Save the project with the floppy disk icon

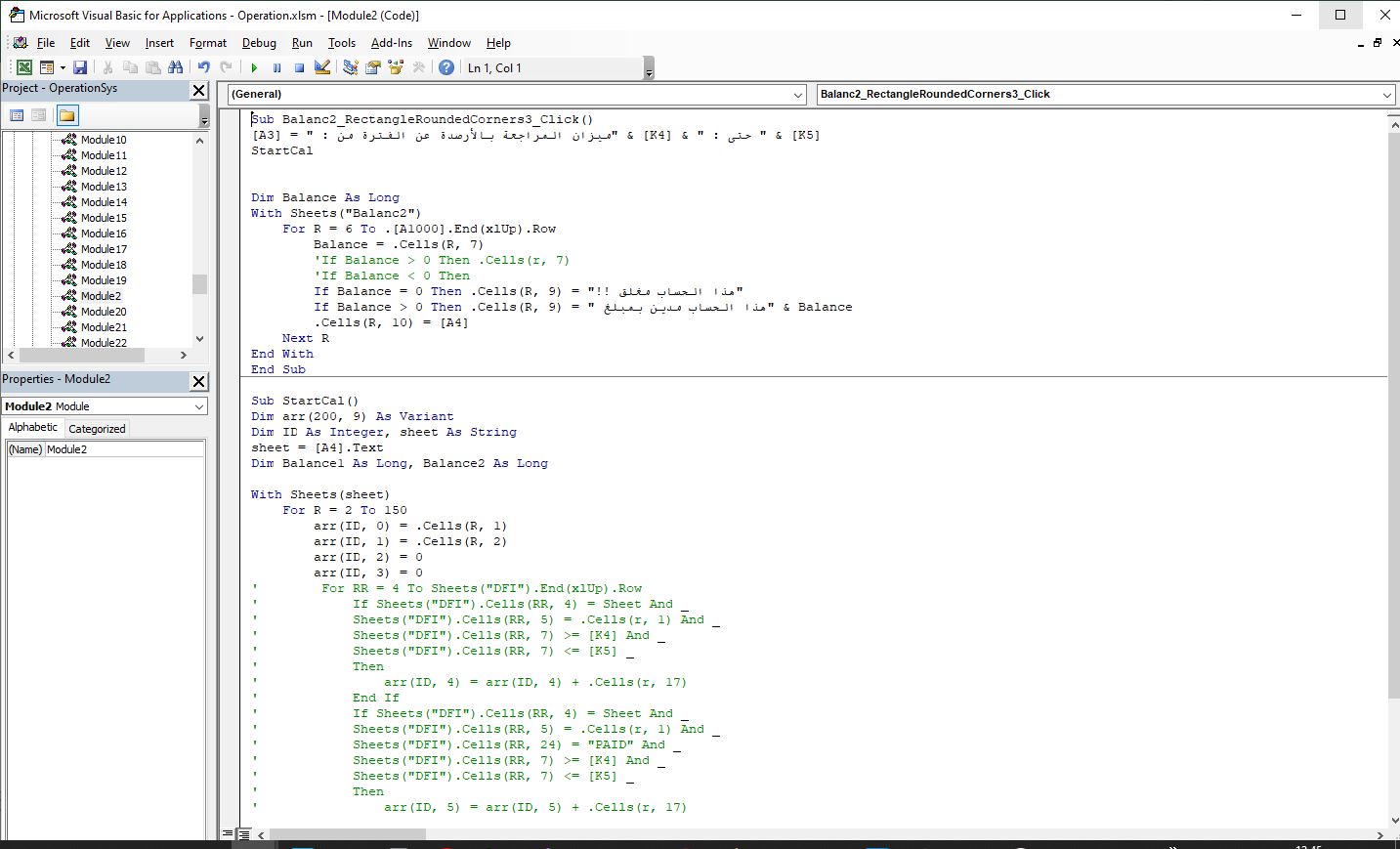(80, 67)
